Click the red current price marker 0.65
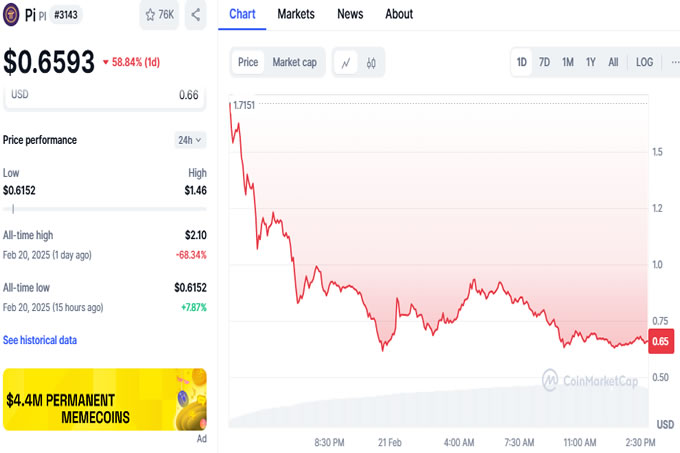680x453 pixels. coord(660,341)
